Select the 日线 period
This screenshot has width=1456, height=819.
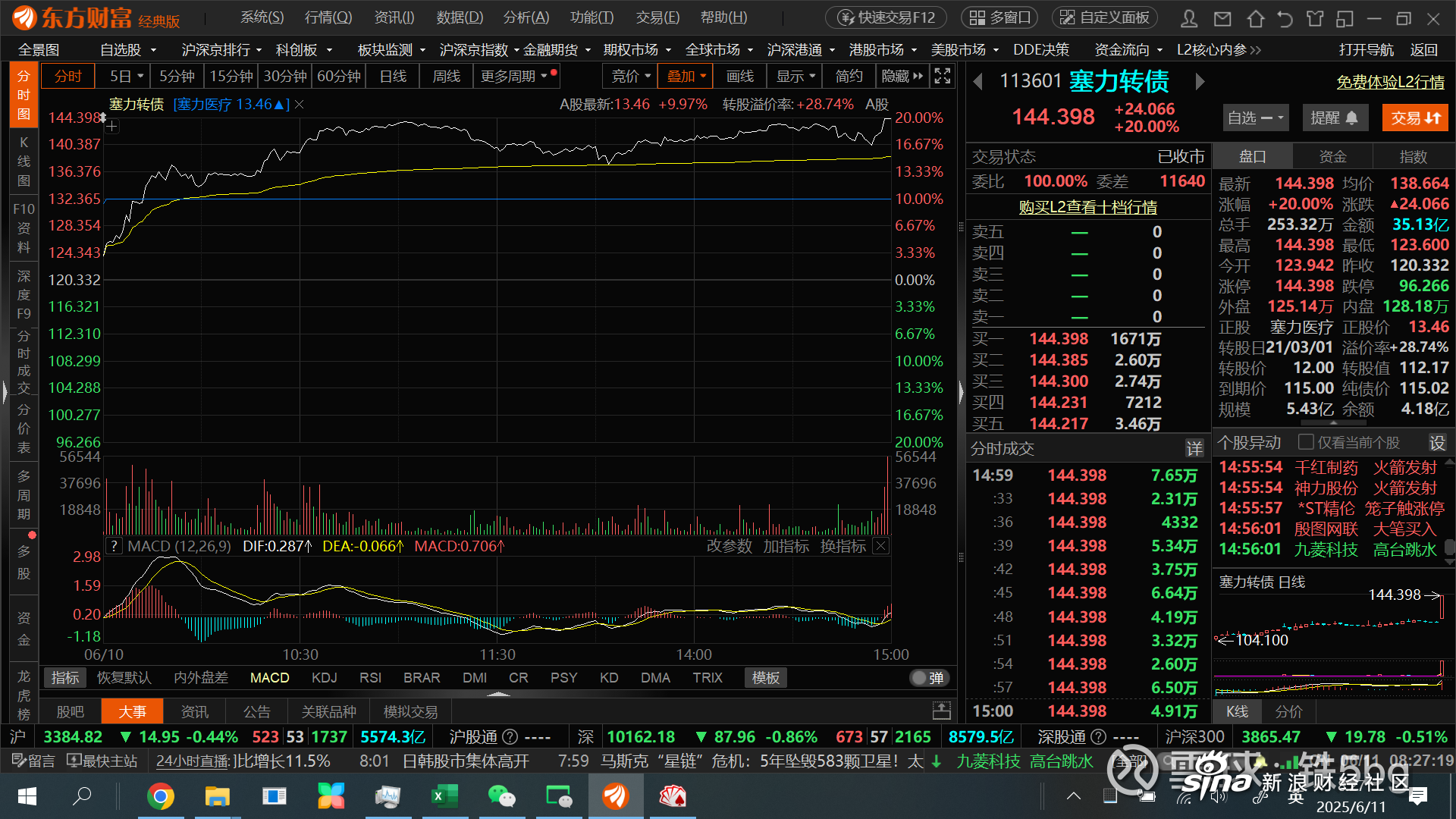click(x=393, y=77)
